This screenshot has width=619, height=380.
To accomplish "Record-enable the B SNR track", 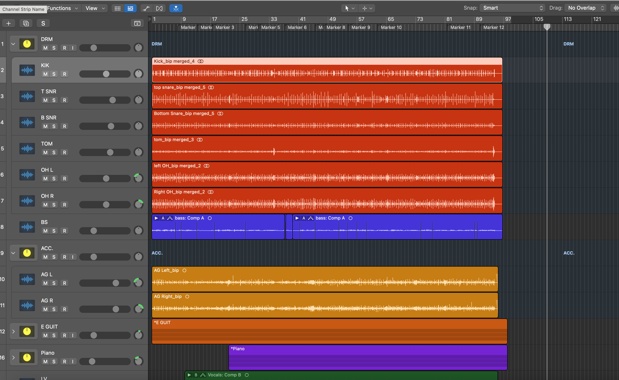I will click(64, 126).
